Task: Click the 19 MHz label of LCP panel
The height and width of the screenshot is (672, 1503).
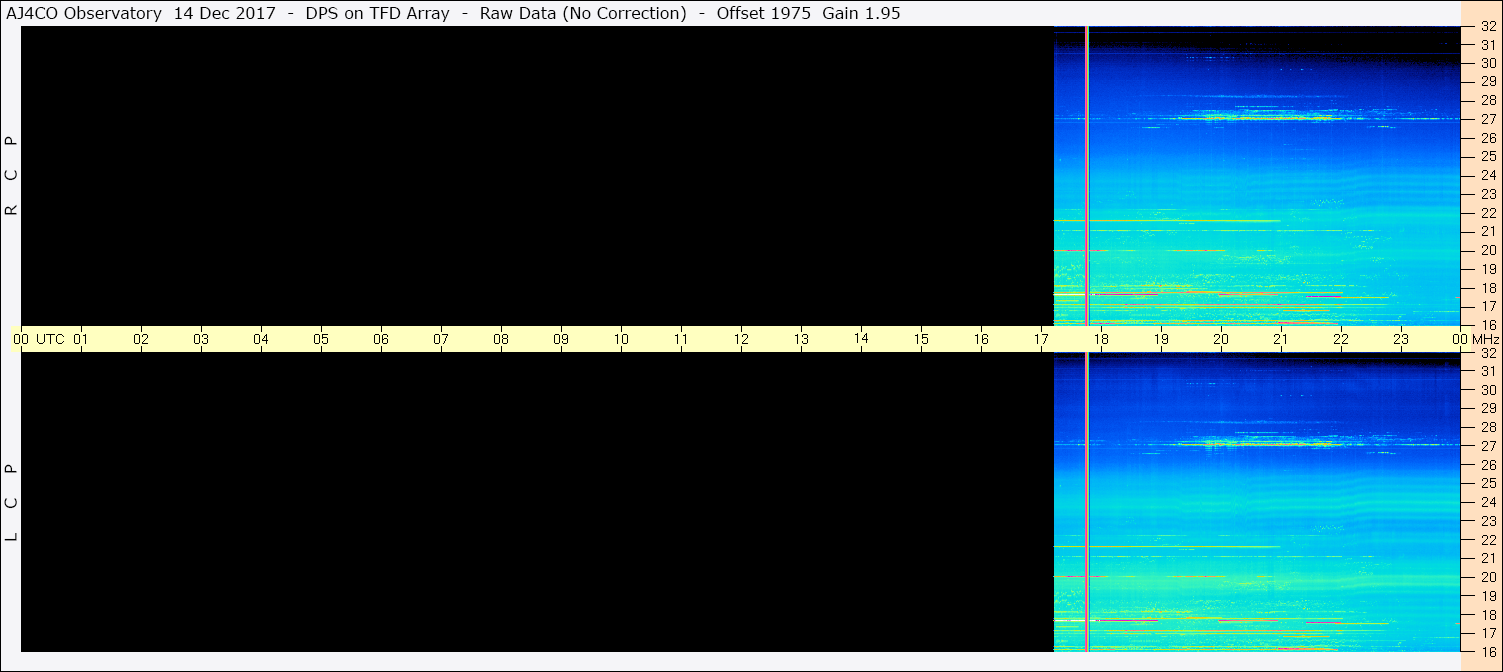Action: point(1489,596)
